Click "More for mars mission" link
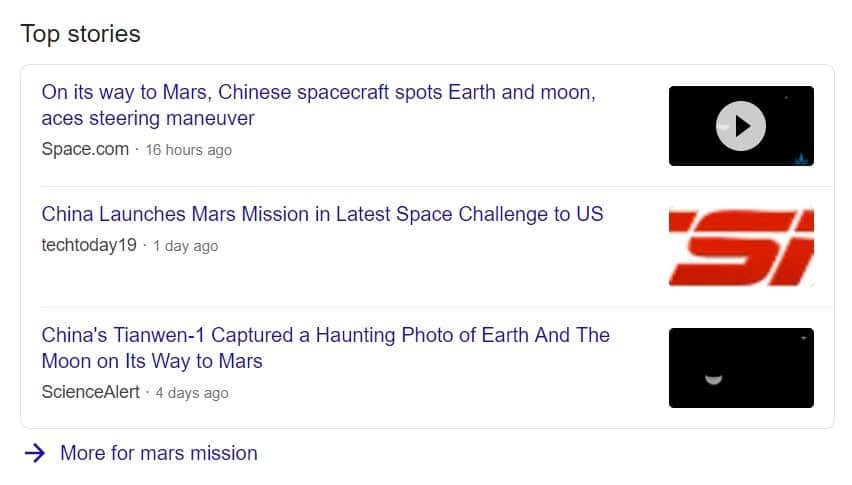 (x=159, y=453)
